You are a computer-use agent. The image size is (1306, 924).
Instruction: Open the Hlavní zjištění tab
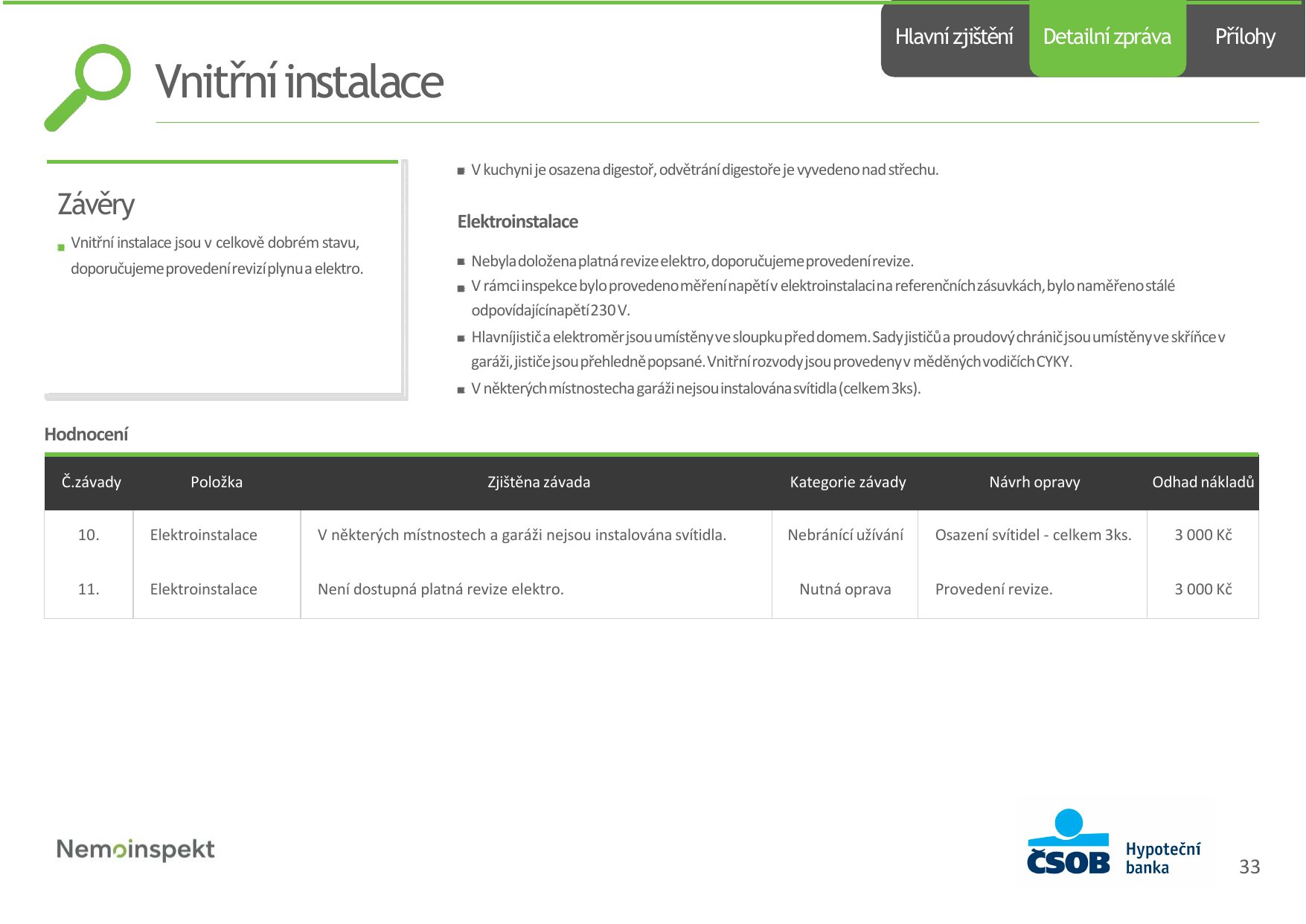point(954,37)
